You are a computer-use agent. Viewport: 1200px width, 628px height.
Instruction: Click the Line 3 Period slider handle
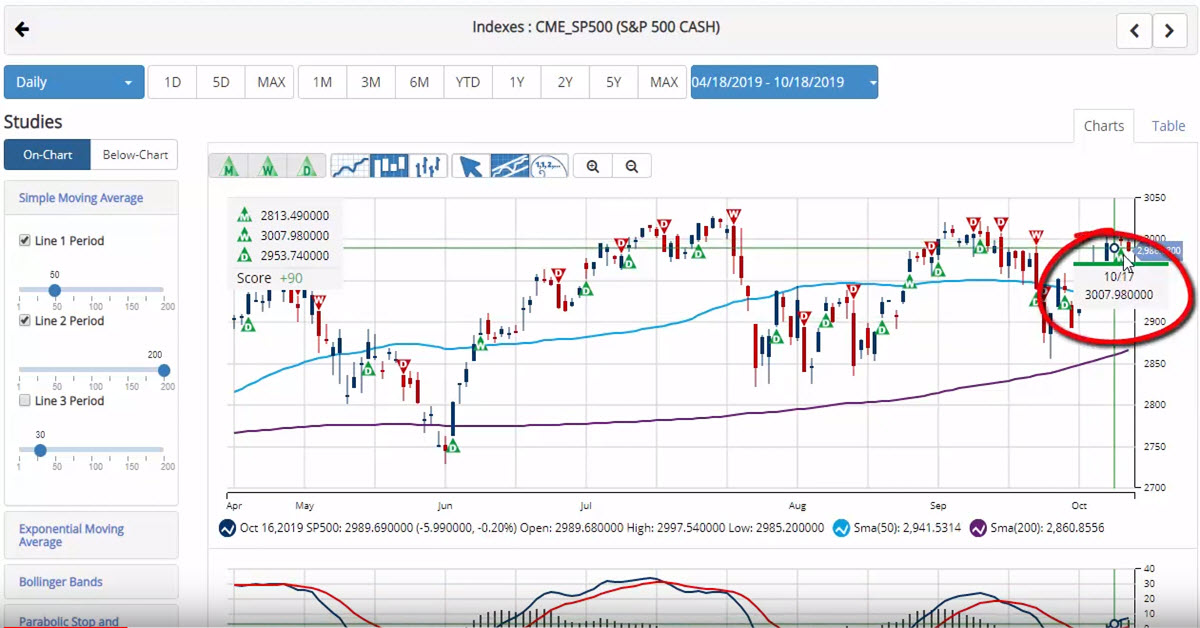coord(40,450)
